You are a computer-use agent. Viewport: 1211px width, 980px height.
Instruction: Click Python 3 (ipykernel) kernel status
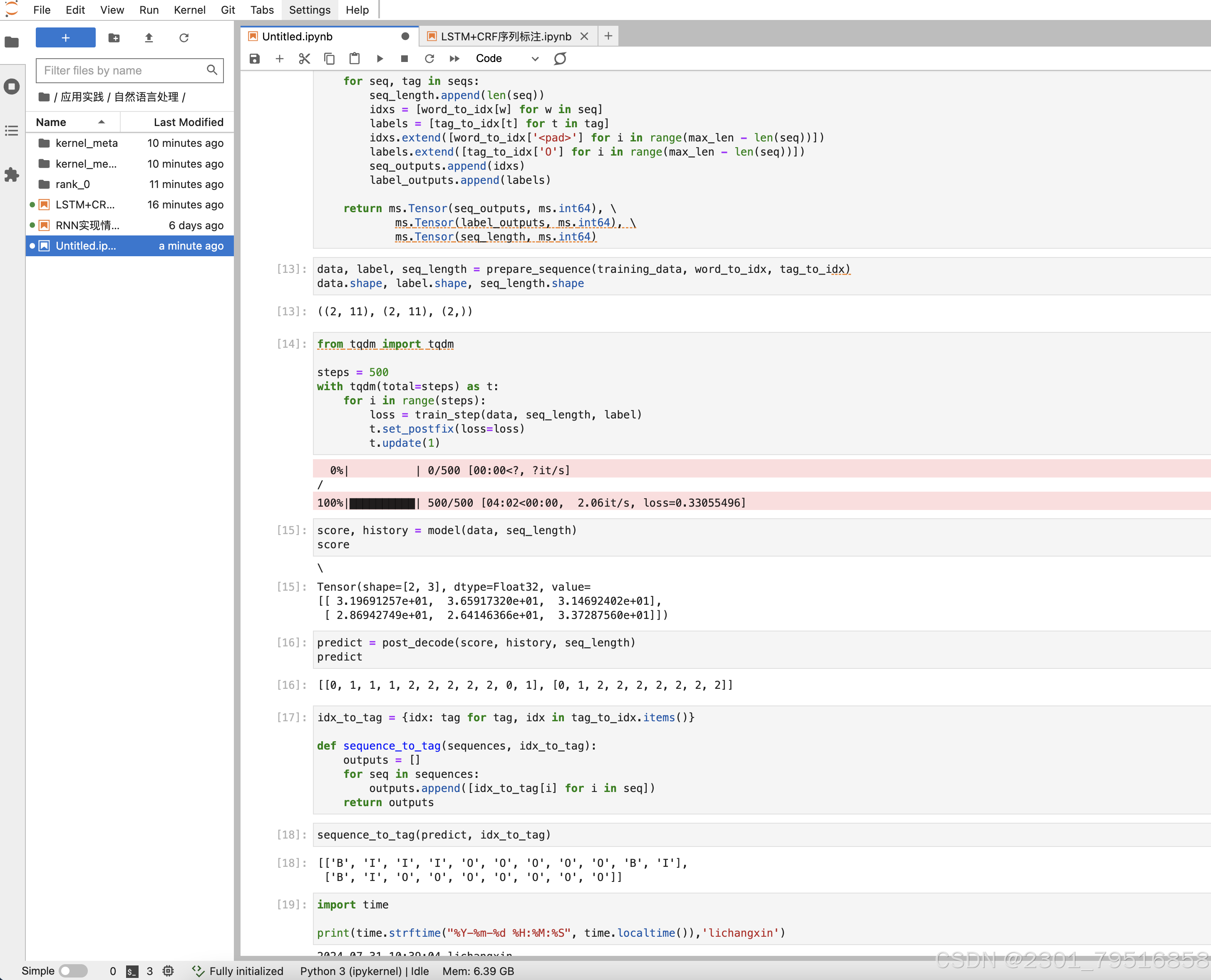[364, 970]
